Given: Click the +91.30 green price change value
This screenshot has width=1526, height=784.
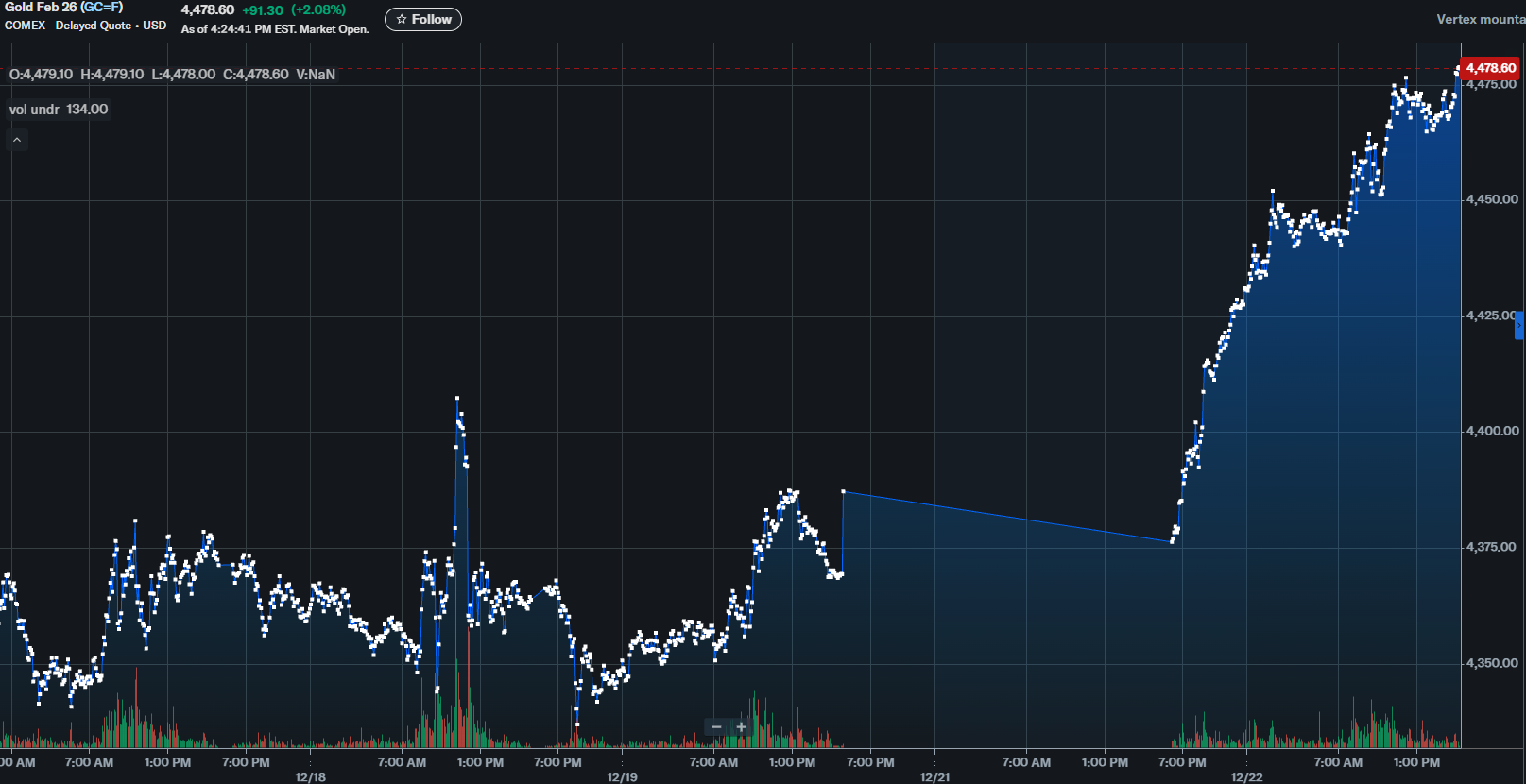Looking at the screenshot, I should [x=263, y=10].
